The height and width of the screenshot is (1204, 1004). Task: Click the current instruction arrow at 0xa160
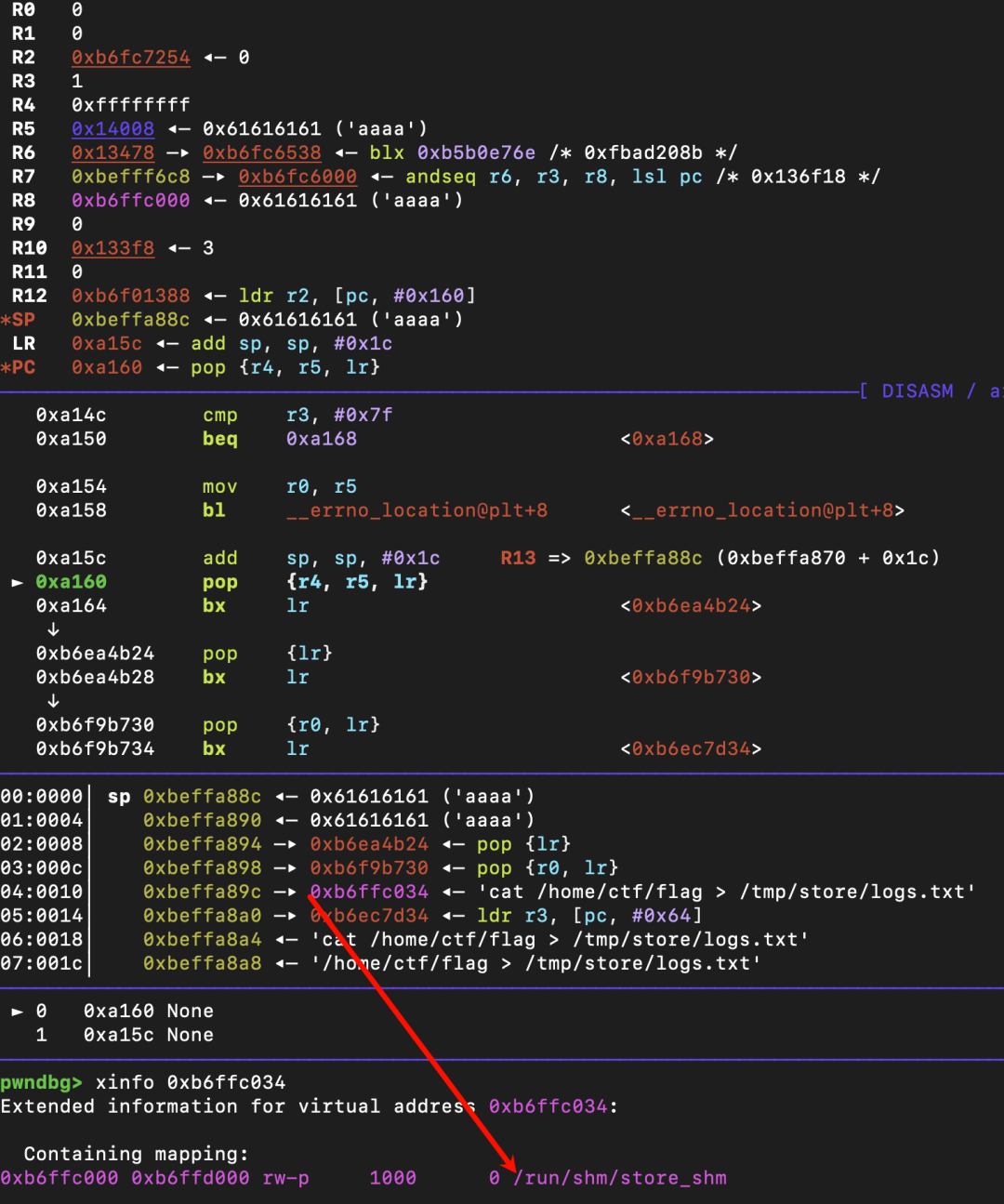(17, 582)
